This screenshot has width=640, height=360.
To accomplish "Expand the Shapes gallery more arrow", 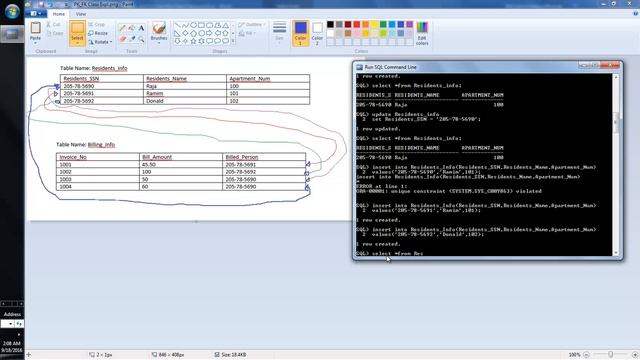I will [233, 41].
